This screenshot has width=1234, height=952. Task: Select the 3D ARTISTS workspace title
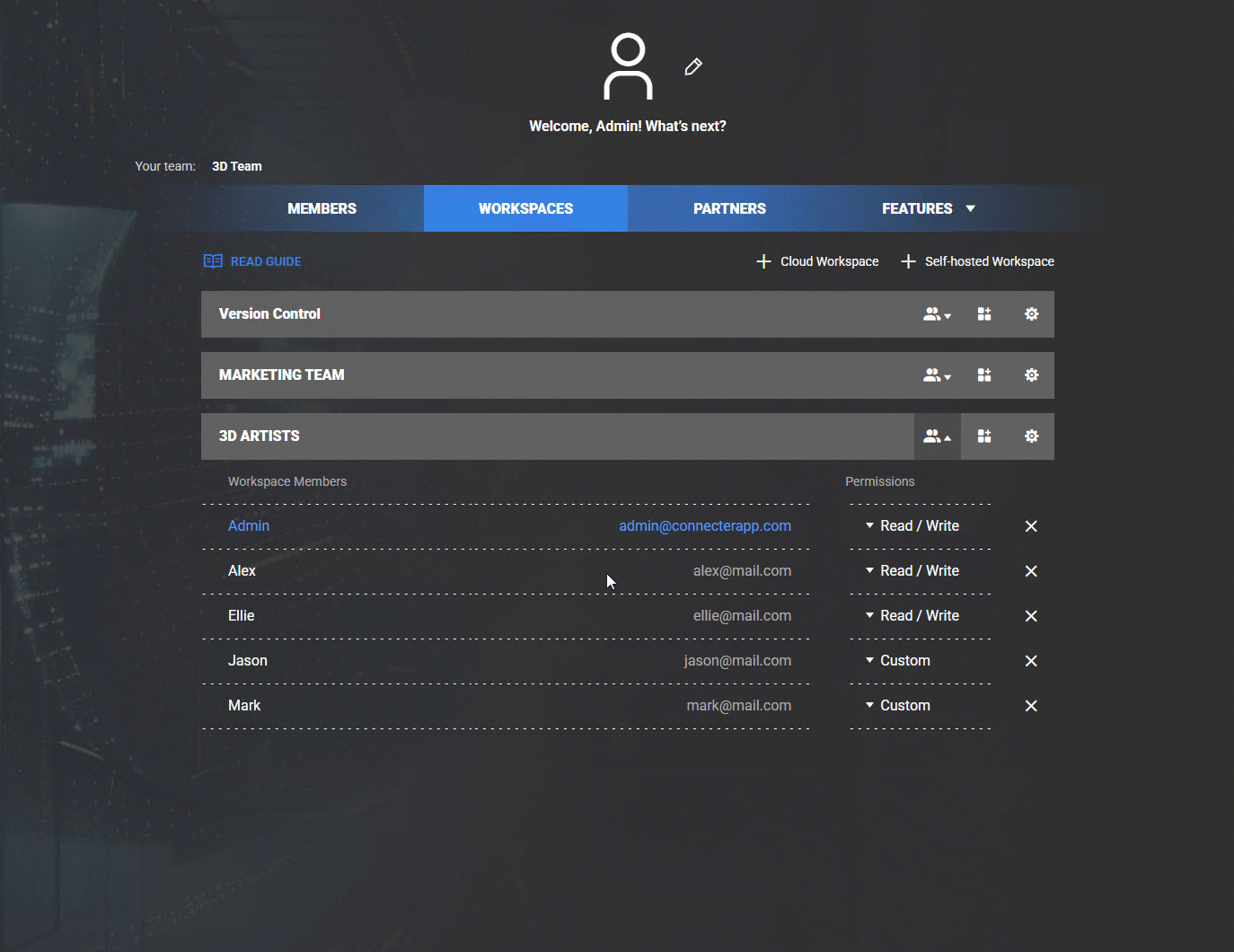pos(259,436)
